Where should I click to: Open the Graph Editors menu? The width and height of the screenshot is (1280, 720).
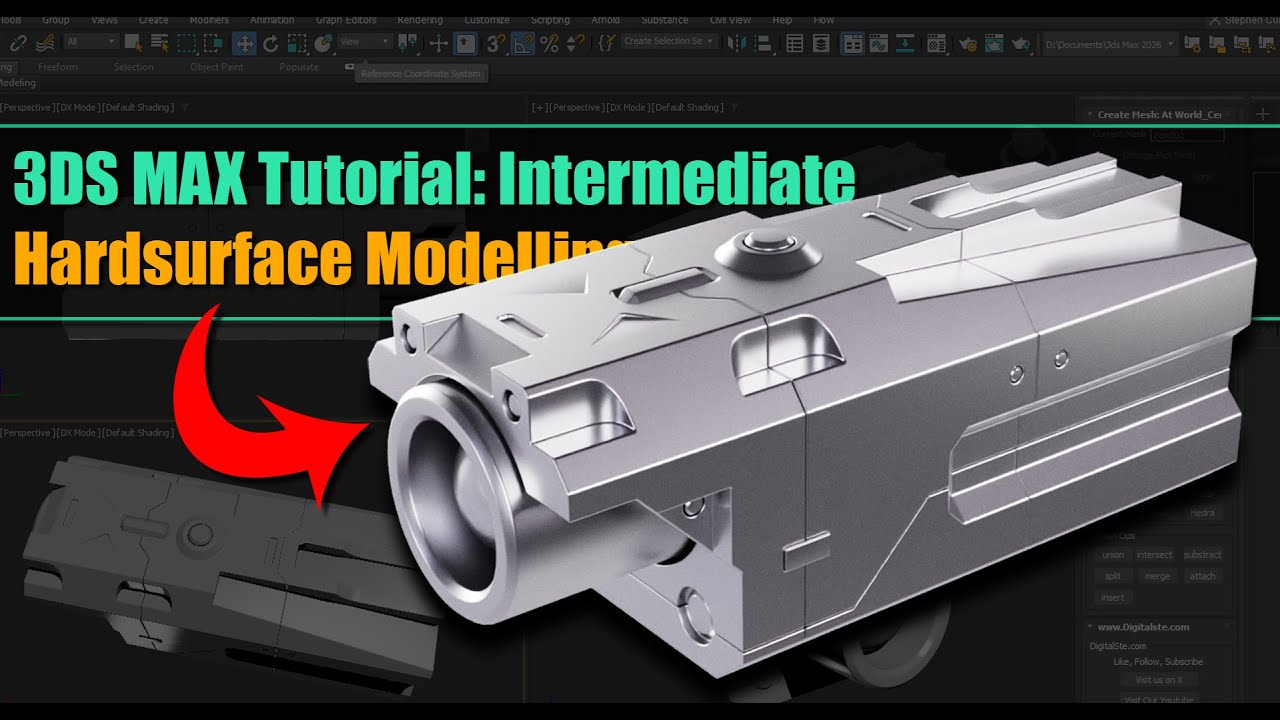tap(346, 20)
